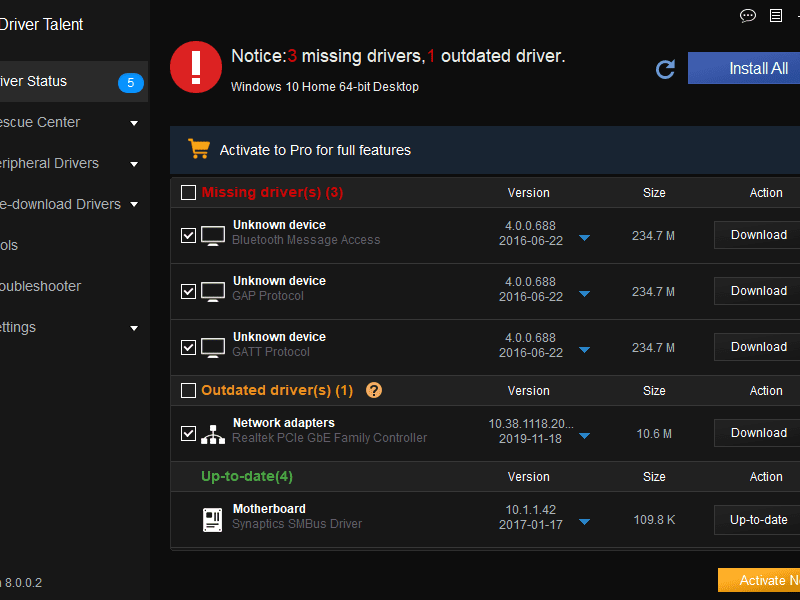The height and width of the screenshot is (600, 800).
Task: Open version dropdown for GAP Protocol driver
Action: [x=585, y=294]
